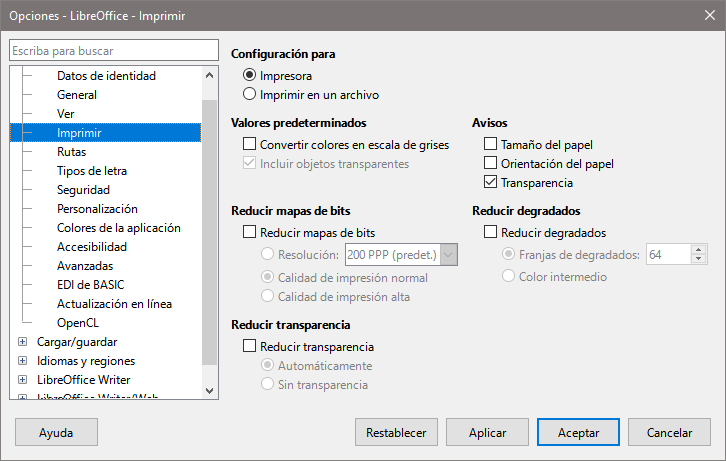Image resolution: width=726 pixels, height=461 pixels.
Task: Open Tipos de letra options
Action: tap(92, 171)
